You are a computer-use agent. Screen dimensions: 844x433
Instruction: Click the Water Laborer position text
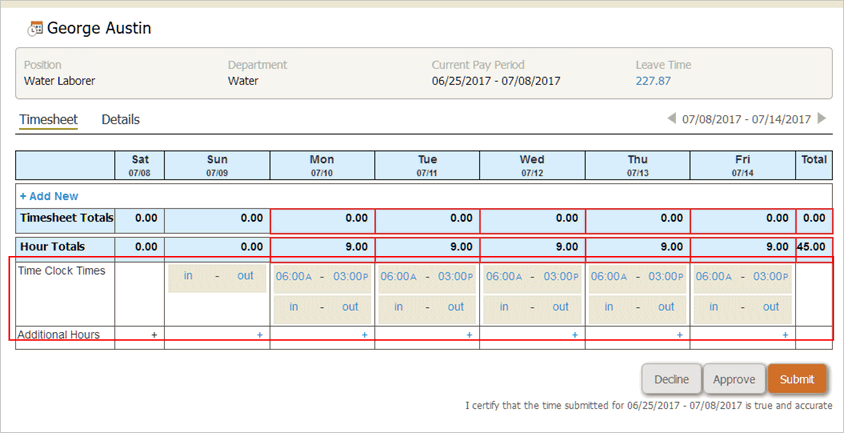pyautogui.click(x=59, y=81)
